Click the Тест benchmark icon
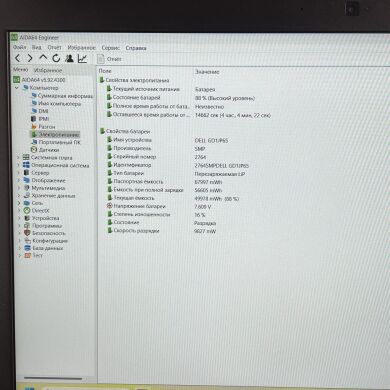The width and height of the screenshot is (390, 390). point(28,255)
